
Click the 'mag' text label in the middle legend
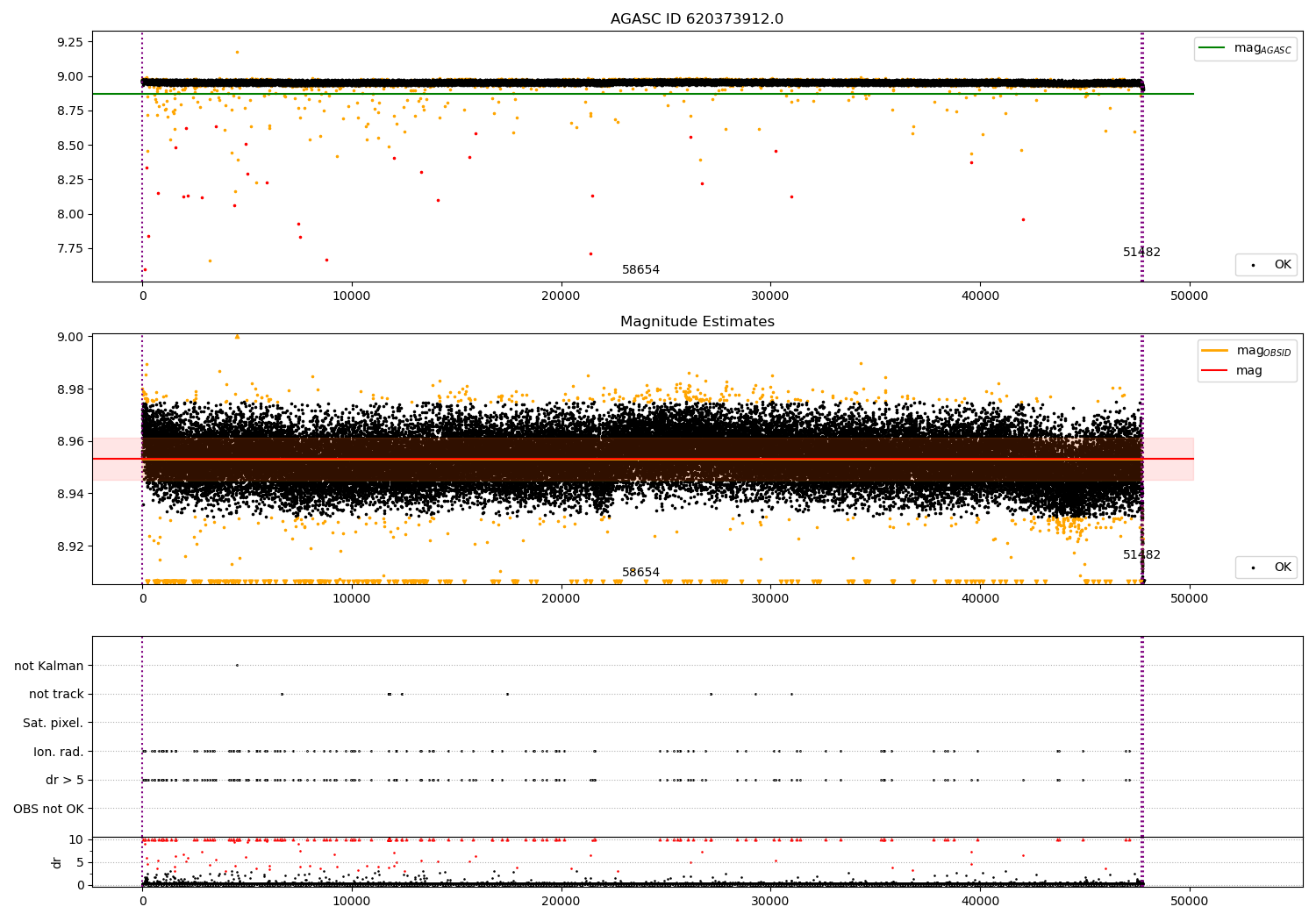[1249, 370]
